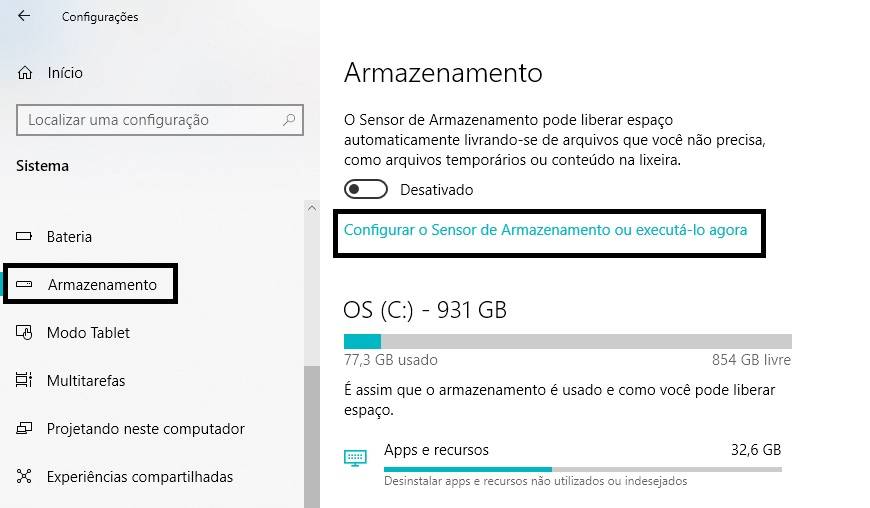This screenshot has height=508, width=870.
Task: Click the Armazenamento drive icon in sidebar
Action: [24, 284]
